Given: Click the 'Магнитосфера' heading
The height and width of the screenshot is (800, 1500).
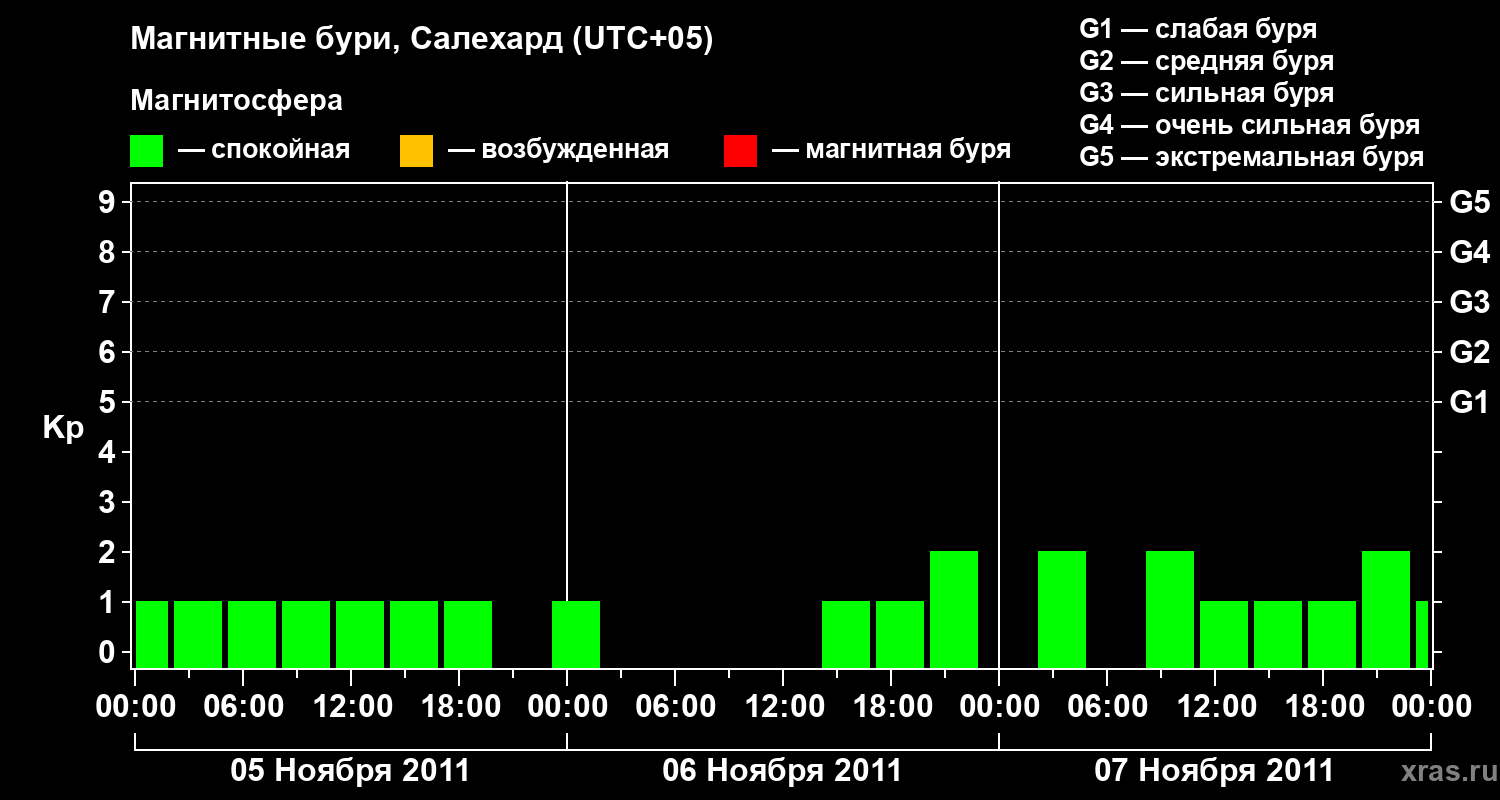Looking at the screenshot, I should (x=237, y=101).
